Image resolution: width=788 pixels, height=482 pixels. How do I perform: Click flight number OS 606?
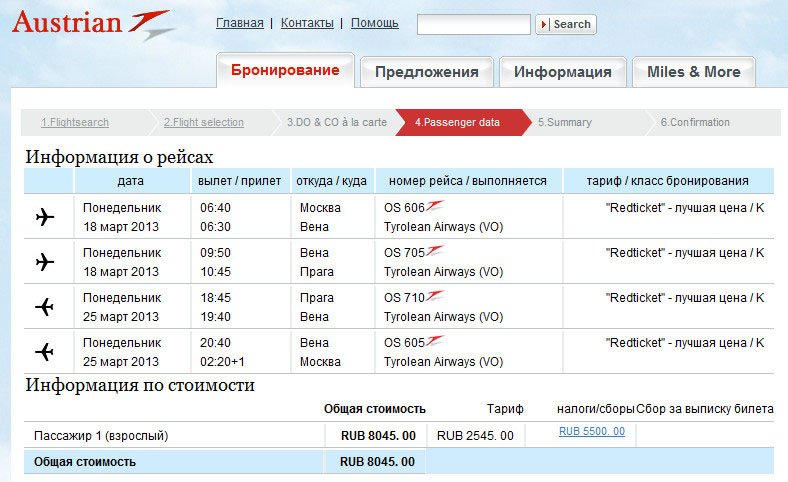[x=405, y=208]
